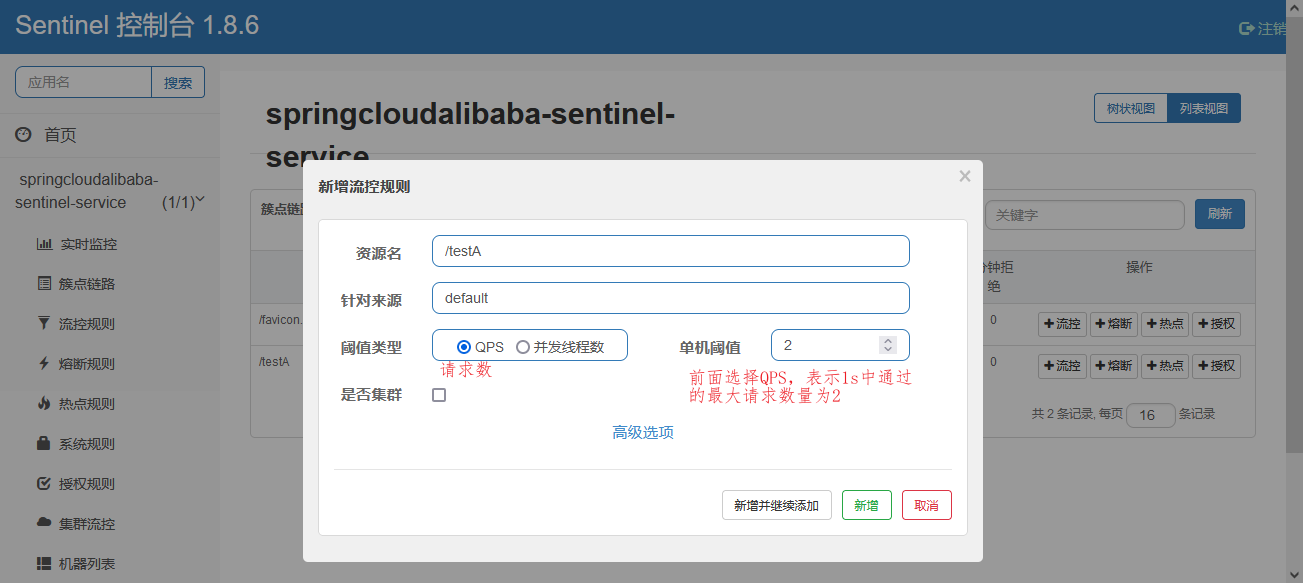
Task: Select the QPS threshold type radio
Action: [x=464, y=347]
